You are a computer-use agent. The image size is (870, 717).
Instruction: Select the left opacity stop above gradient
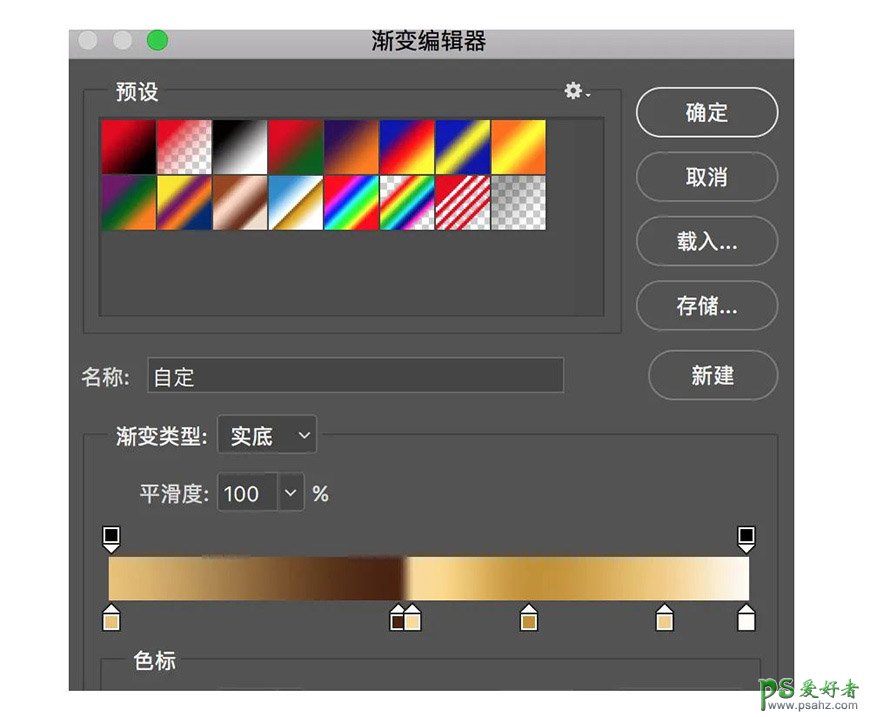tap(112, 539)
